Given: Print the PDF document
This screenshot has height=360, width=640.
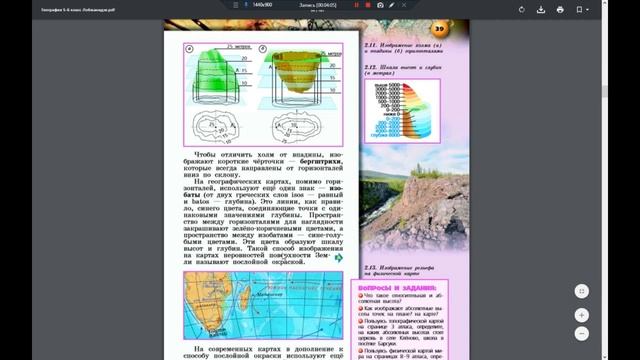Looking at the screenshot, I should click(560, 9).
